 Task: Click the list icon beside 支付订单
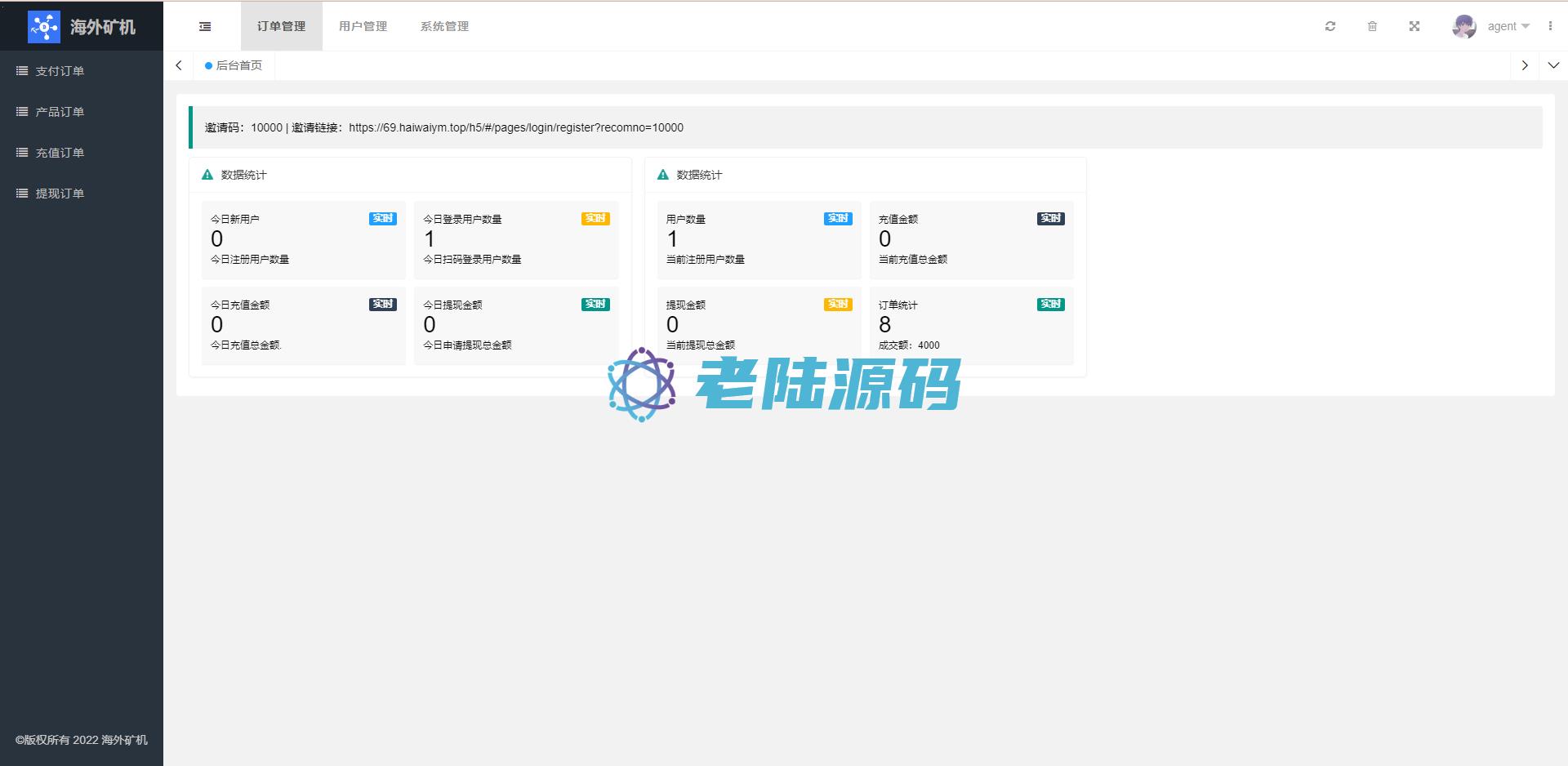coord(22,71)
